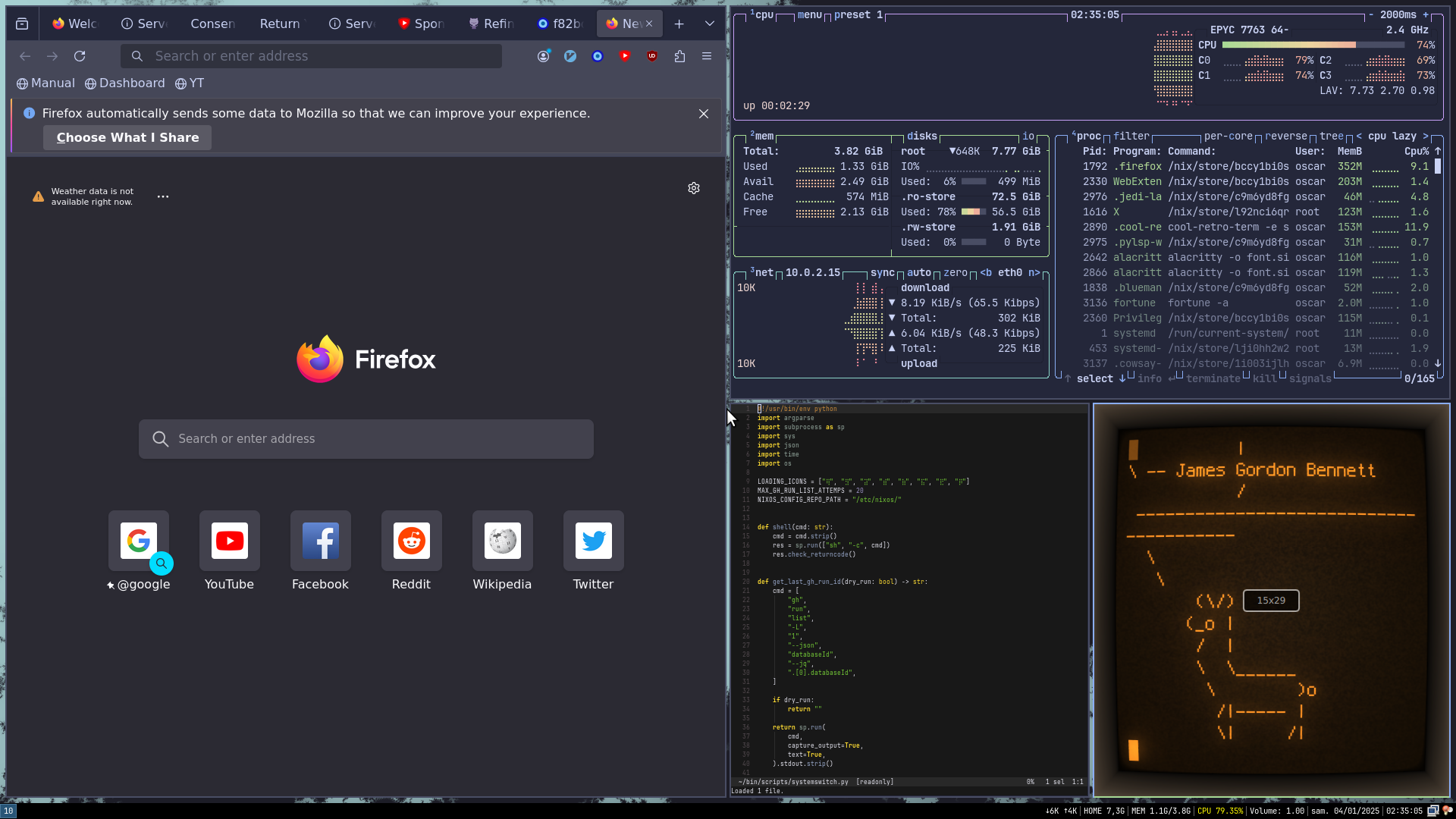Open weather widget three-dots menu
This screenshot has height=819, width=1456.
[163, 196]
